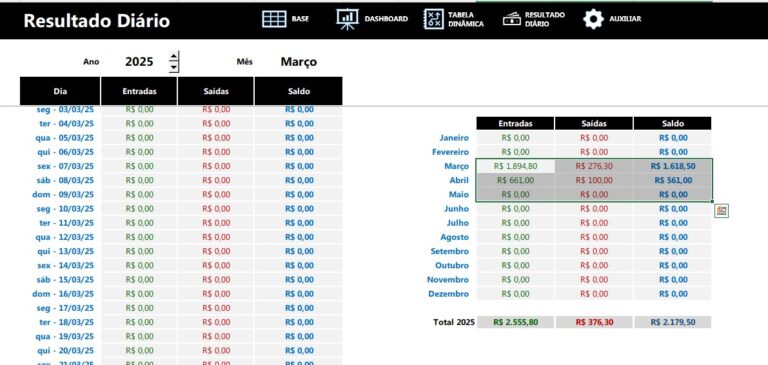Select the saldo cell for dom - 16/03/25
Image resolution: width=768 pixels, height=365 pixels.
click(299, 294)
